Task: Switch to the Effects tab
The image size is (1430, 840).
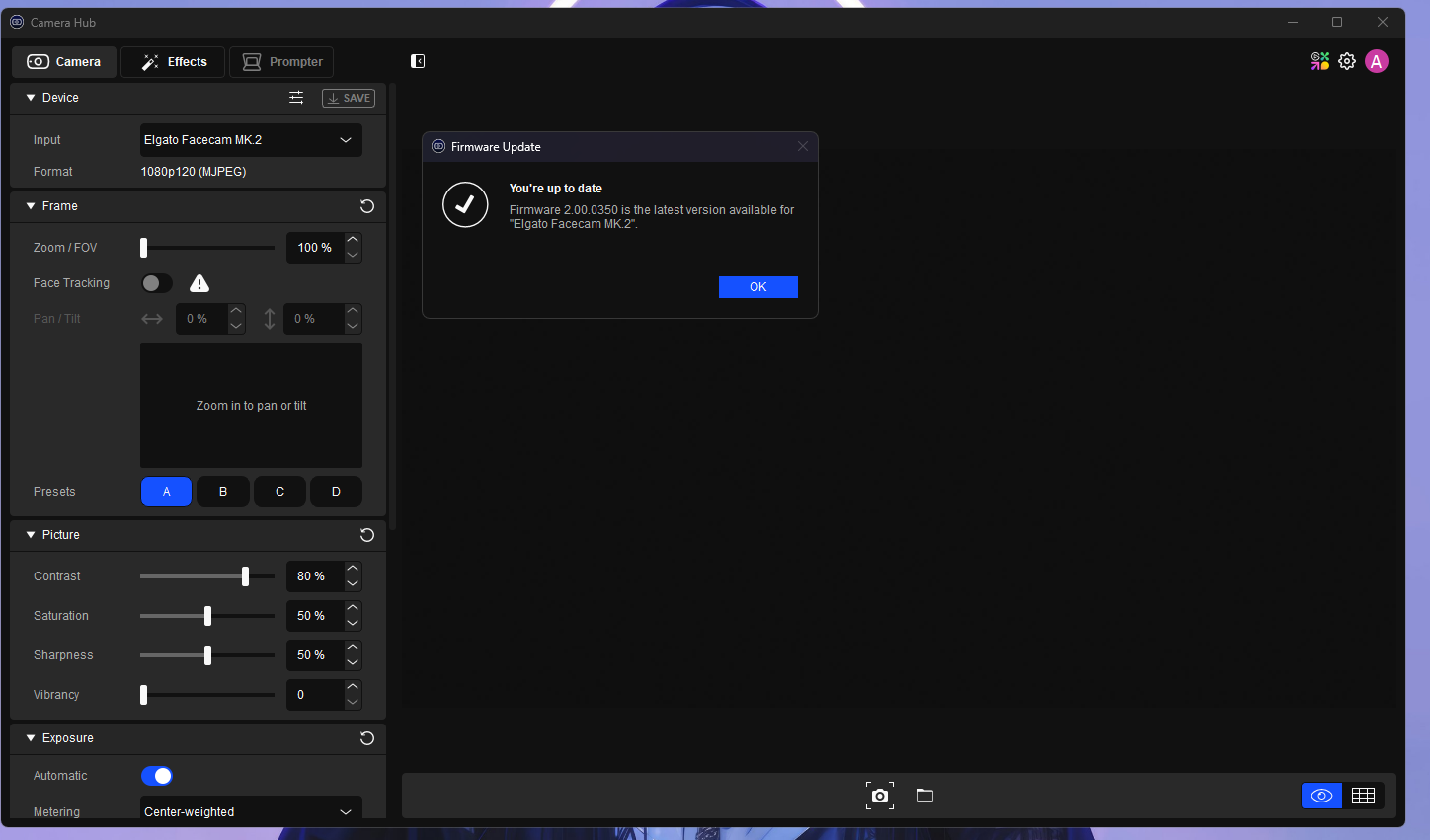Action: click(x=173, y=62)
